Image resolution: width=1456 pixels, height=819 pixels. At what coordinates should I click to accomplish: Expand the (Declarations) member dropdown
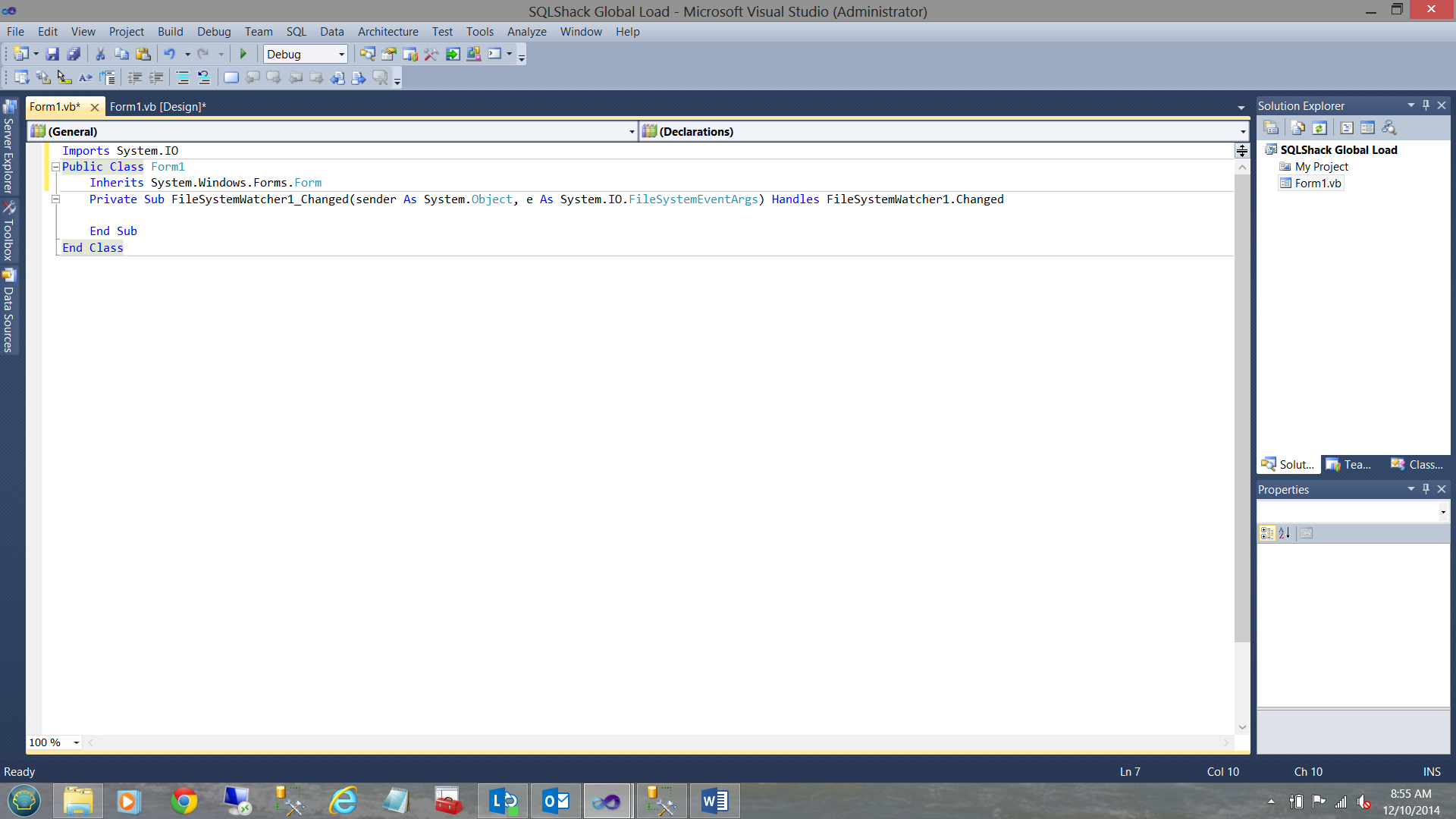(x=1242, y=132)
